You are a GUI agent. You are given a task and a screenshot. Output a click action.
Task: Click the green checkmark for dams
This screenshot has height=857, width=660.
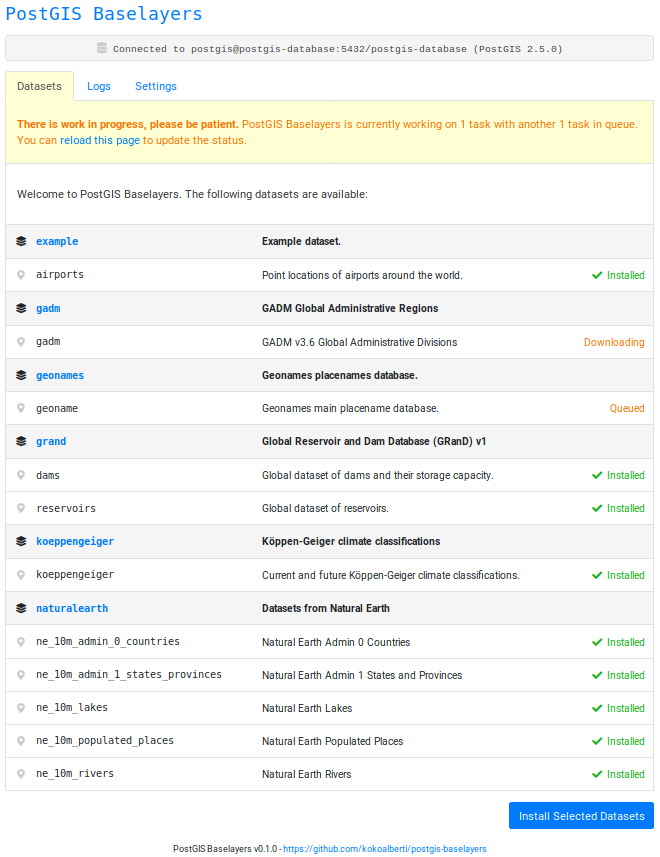[597, 476]
